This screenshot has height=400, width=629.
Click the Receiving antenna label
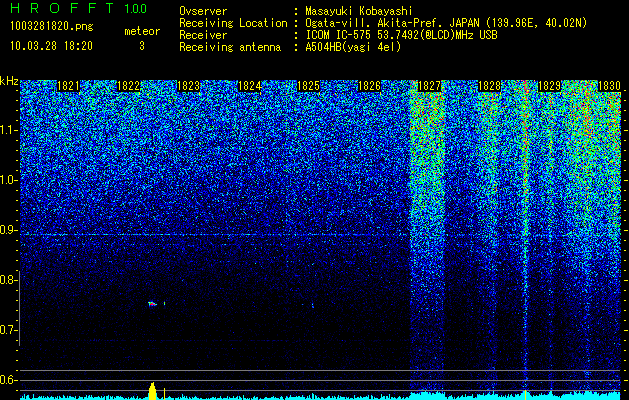230,47
